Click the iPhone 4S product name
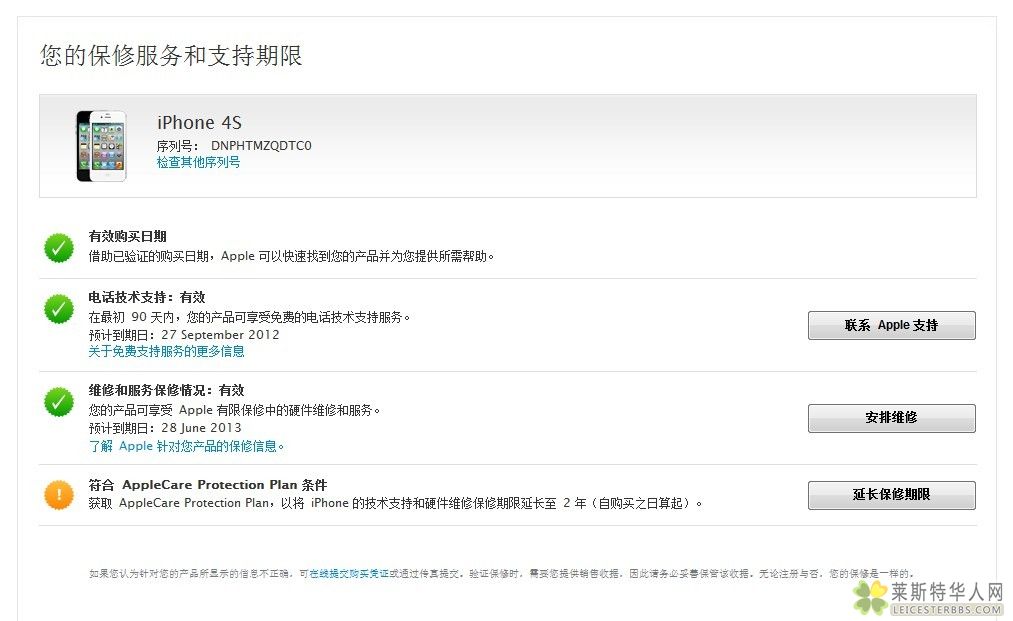This screenshot has height=621, width=1013. point(199,122)
